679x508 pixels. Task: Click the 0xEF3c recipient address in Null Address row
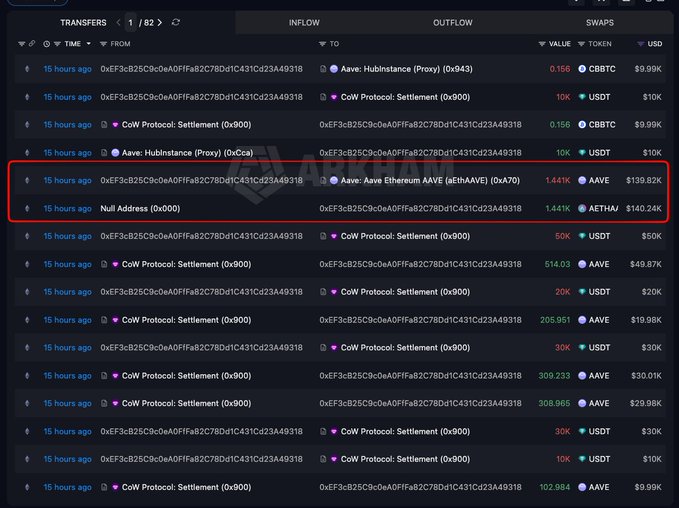[420, 208]
